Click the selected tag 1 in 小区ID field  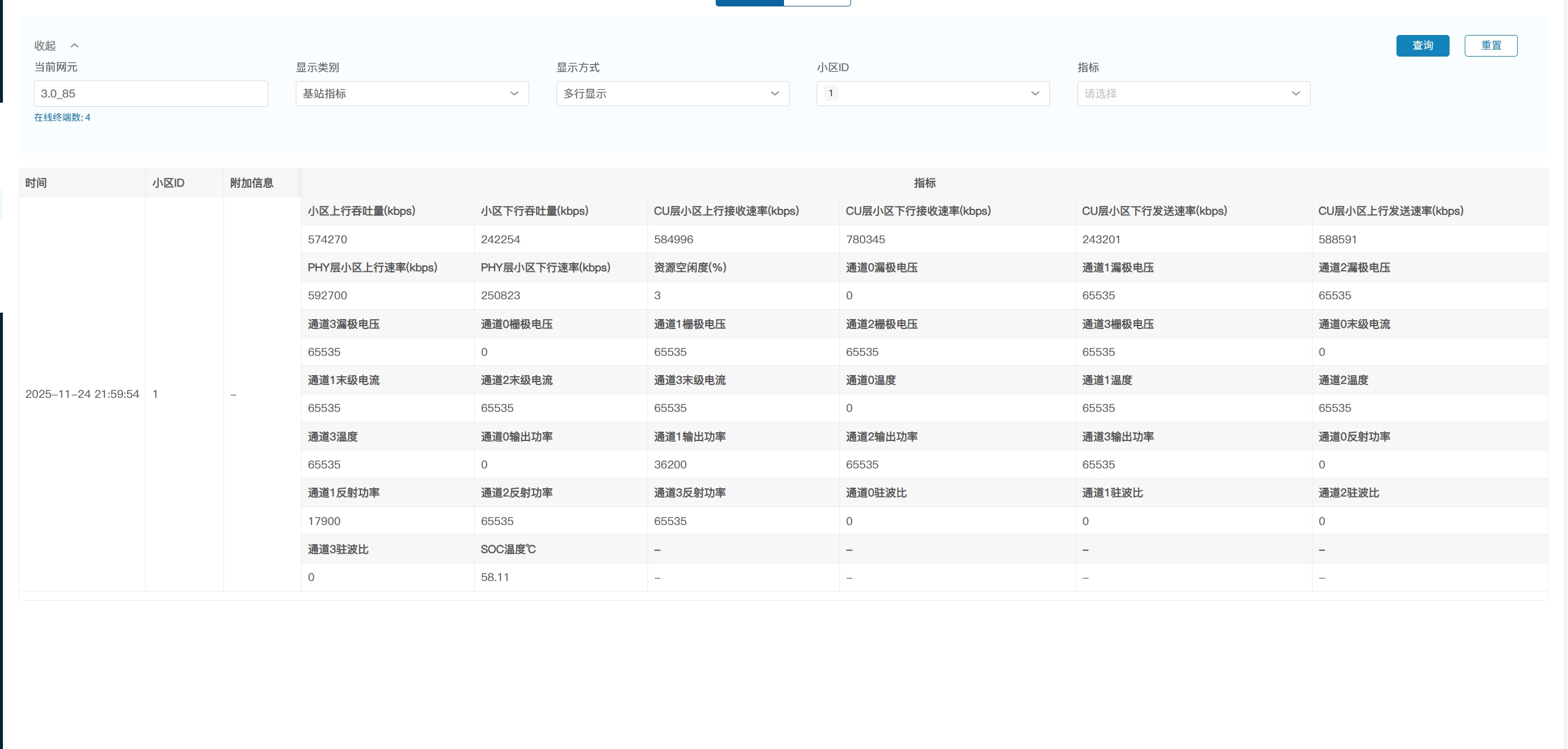831,93
